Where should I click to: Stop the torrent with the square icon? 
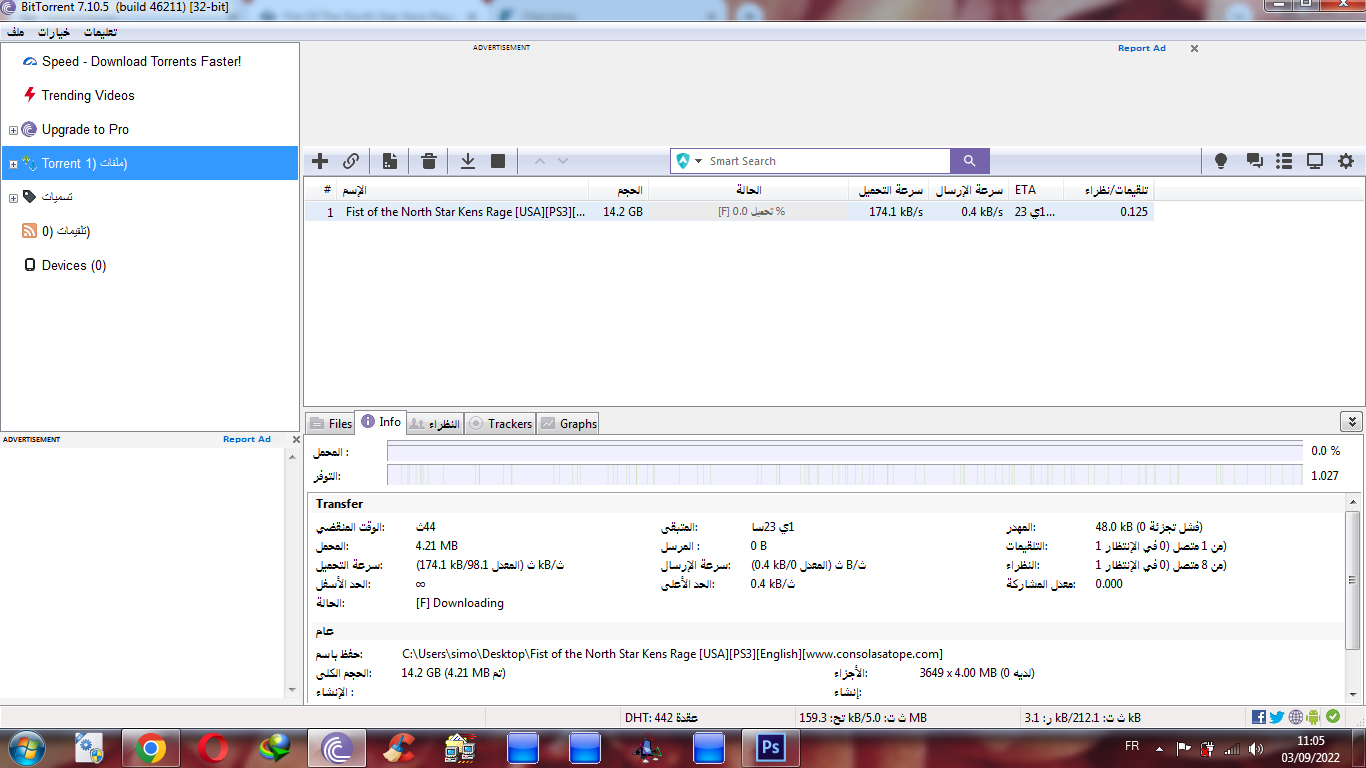(498, 161)
